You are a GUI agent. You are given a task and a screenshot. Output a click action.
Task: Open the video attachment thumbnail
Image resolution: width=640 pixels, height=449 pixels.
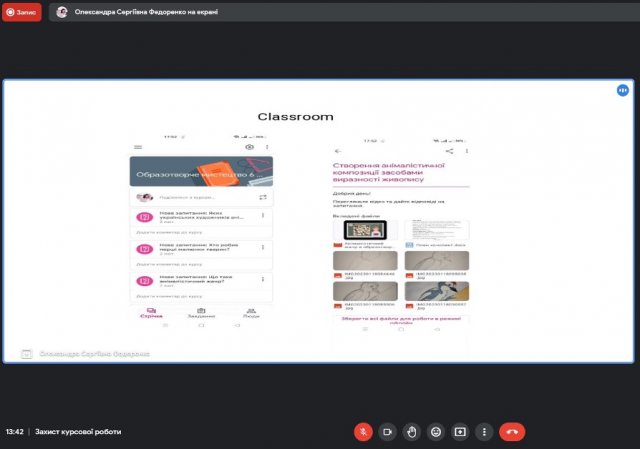point(365,230)
